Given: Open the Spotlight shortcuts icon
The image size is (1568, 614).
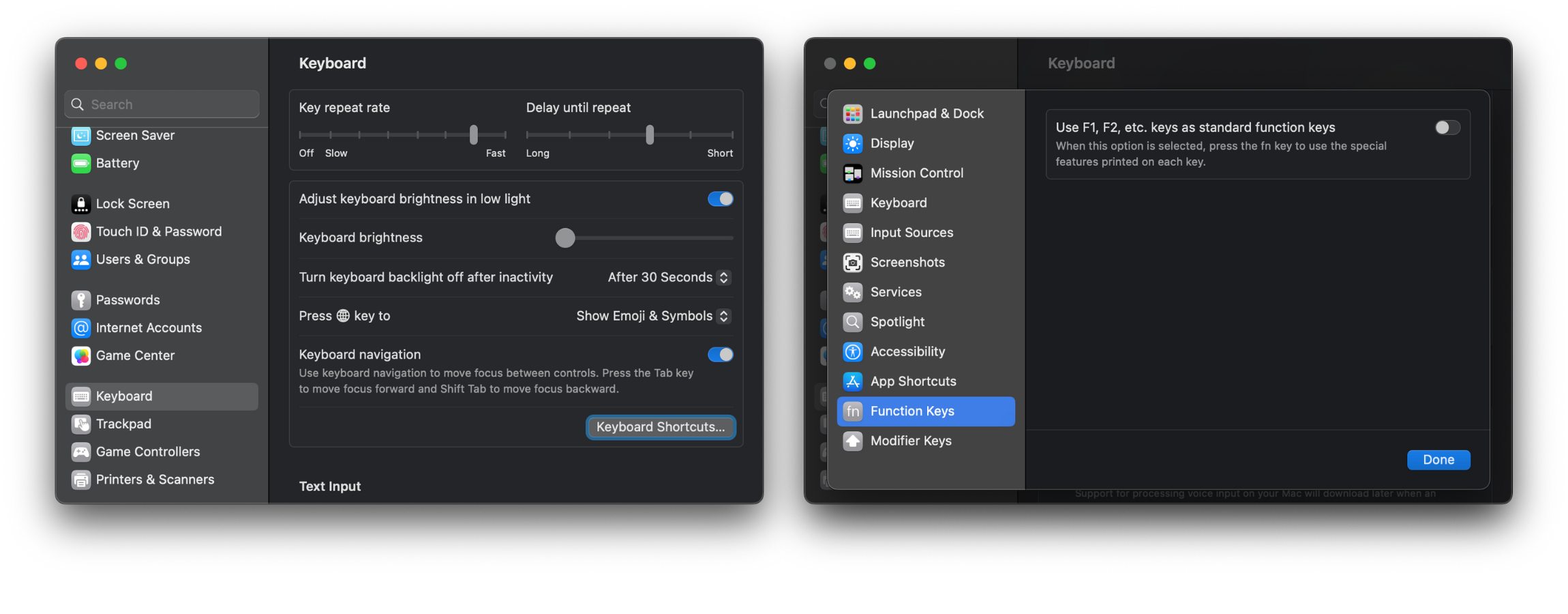Looking at the screenshot, I should point(852,322).
